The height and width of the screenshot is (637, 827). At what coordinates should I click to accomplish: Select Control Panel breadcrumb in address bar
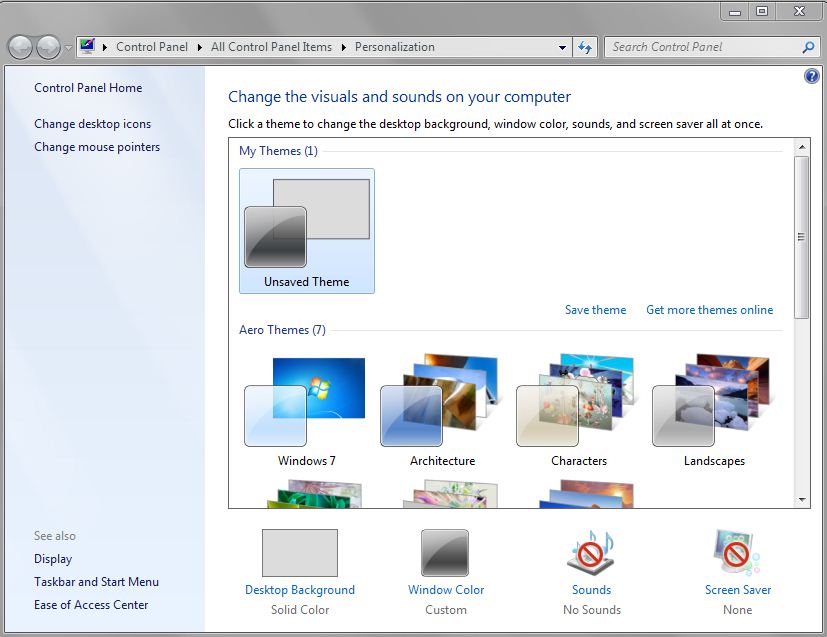tap(152, 47)
